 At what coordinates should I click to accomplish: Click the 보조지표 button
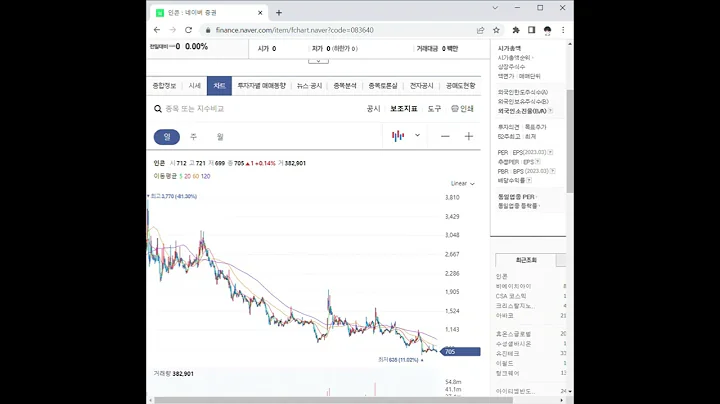tap(404, 109)
